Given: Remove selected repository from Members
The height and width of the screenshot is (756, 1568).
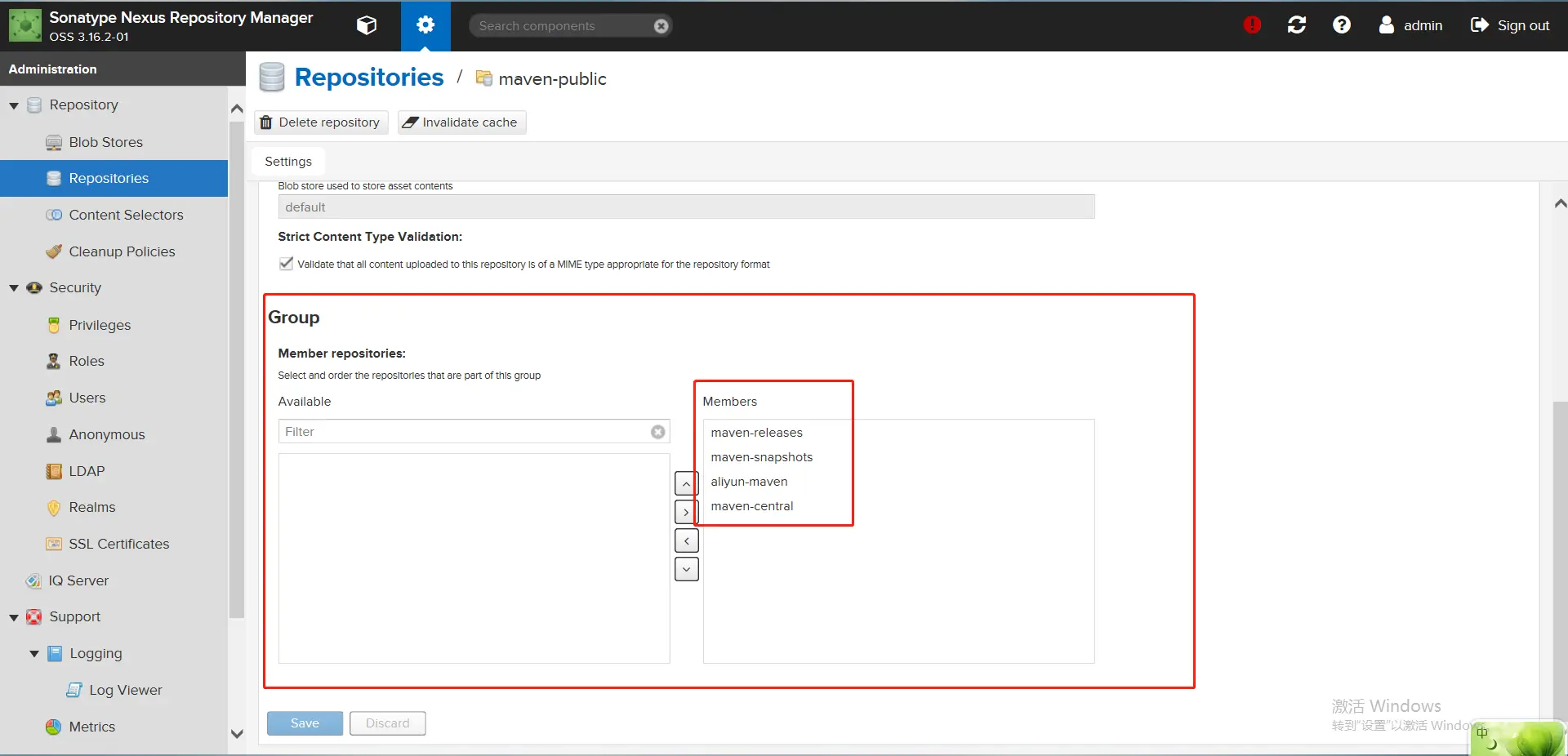Looking at the screenshot, I should point(687,540).
